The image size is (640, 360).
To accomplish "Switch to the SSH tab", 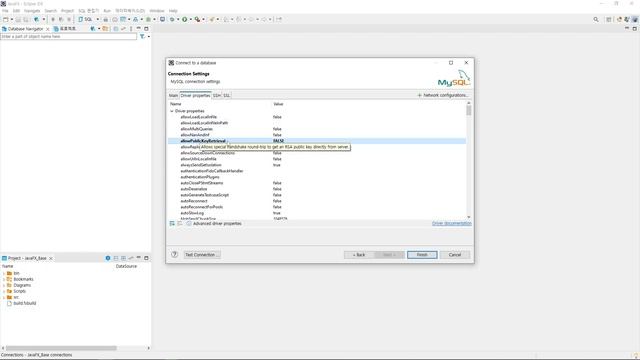I will (216, 95).
